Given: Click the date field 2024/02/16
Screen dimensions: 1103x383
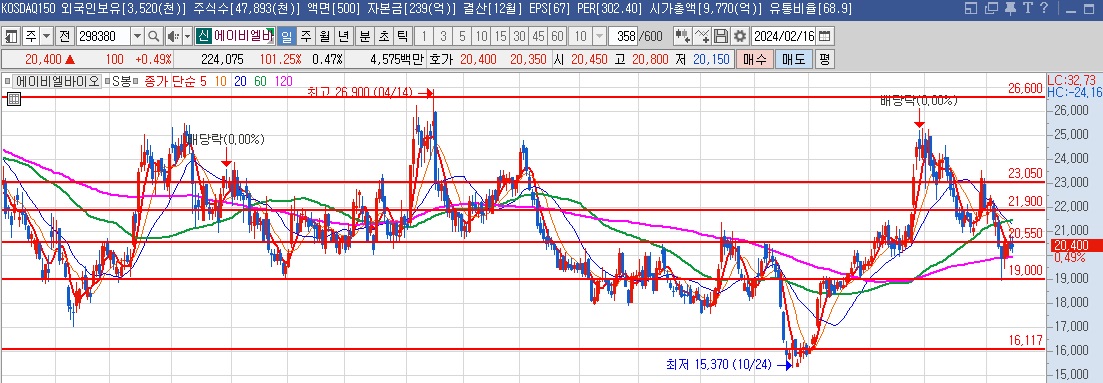Looking at the screenshot, I should point(784,37).
